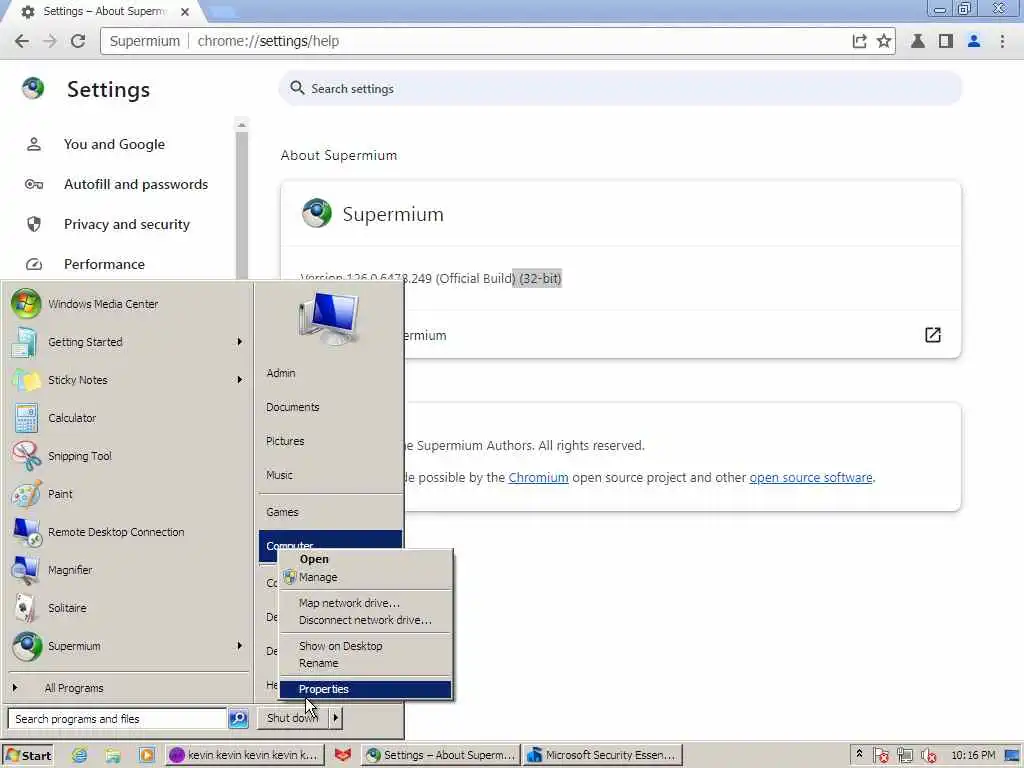The width and height of the screenshot is (1024, 768).
Task: Click the network tray icon
Action: click(x=904, y=755)
